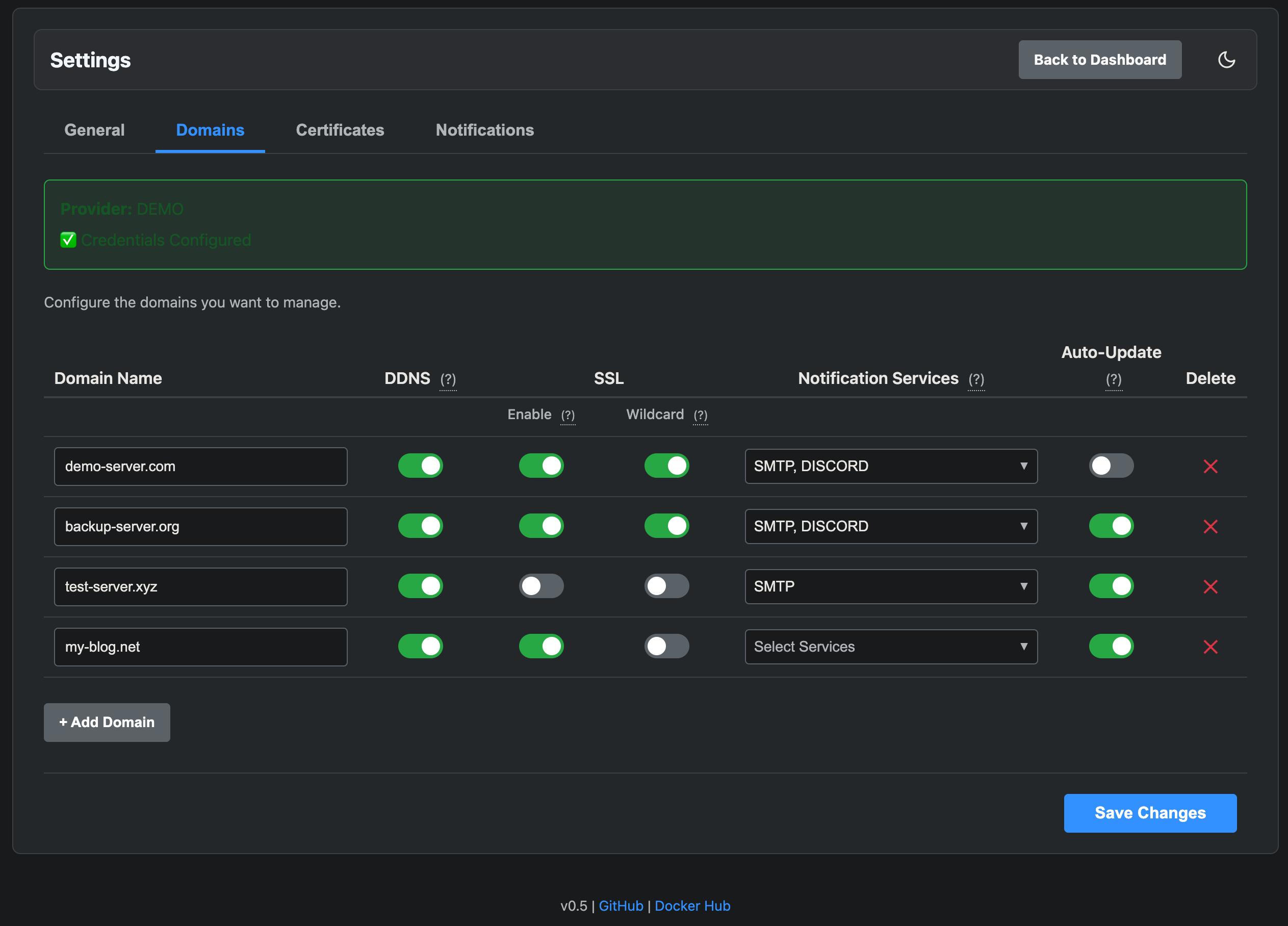Image resolution: width=1288 pixels, height=926 pixels.
Task: Toggle dark mode moon icon
Action: [x=1226, y=60]
